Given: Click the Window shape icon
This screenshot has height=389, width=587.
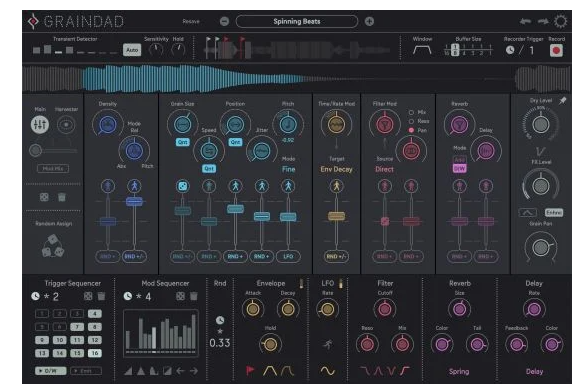Looking at the screenshot, I should point(422,50).
